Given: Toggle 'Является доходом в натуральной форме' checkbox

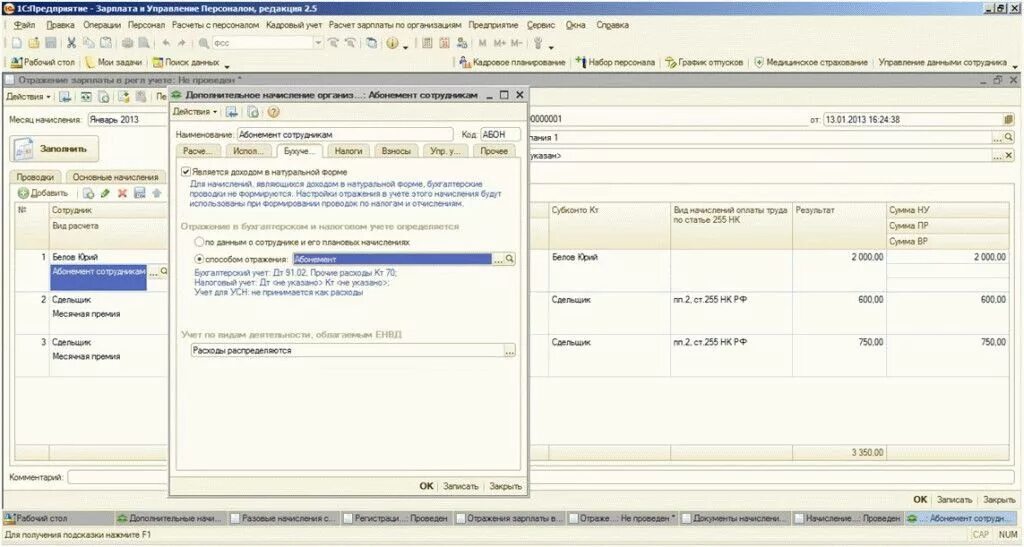Looking at the screenshot, I should pyautogui.click(x=186, y=172).
